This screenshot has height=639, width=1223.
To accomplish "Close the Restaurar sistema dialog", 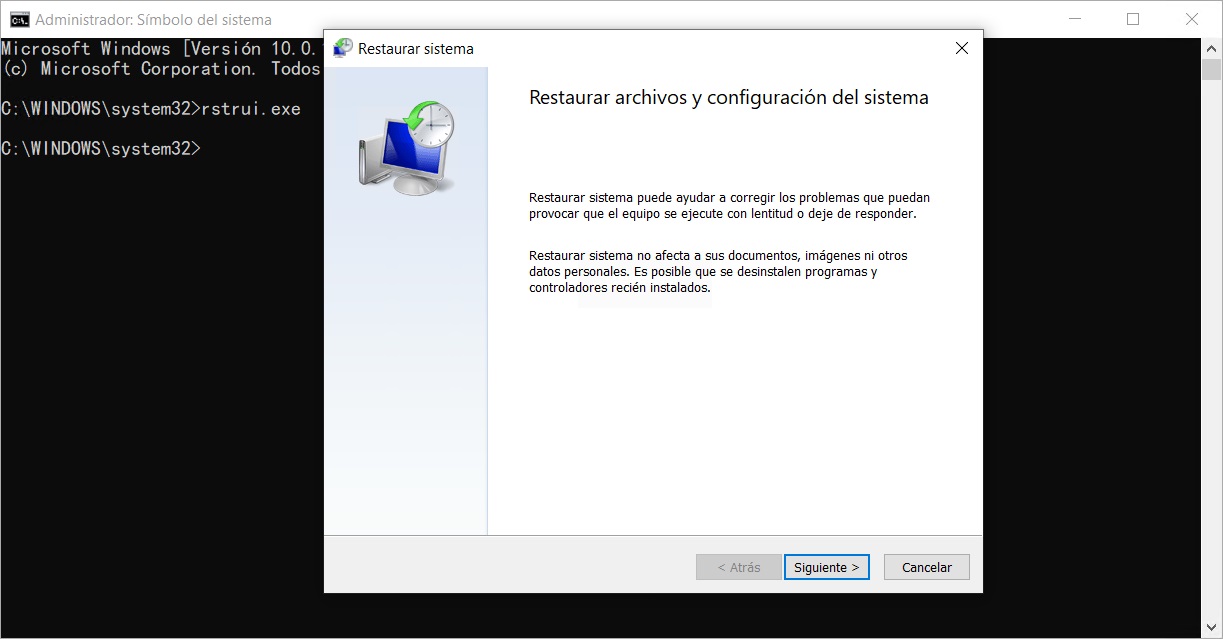I will [961, 48].
